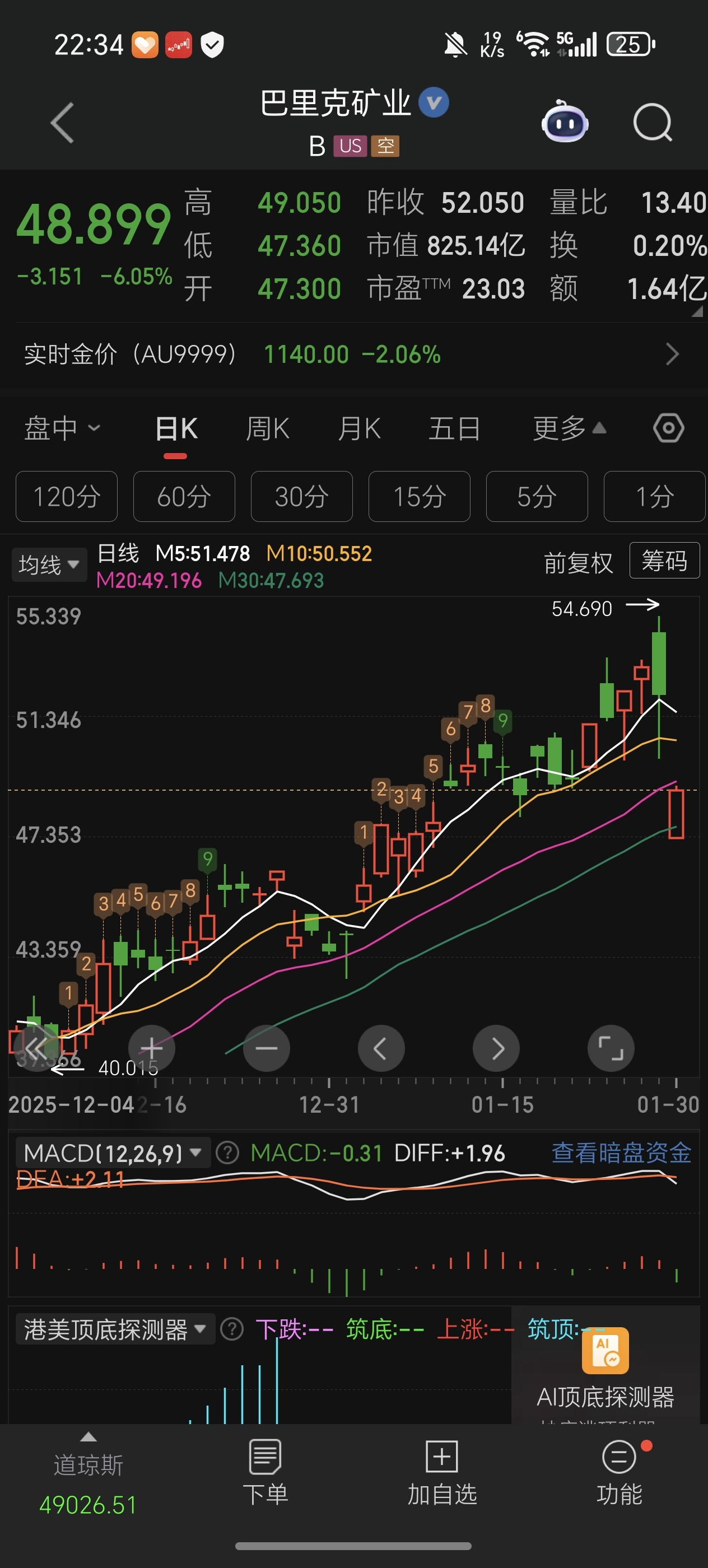Tap M5:51.478 moving average value
The width and height of the screenshot is (708, 1568).
[x=202, y=553]
